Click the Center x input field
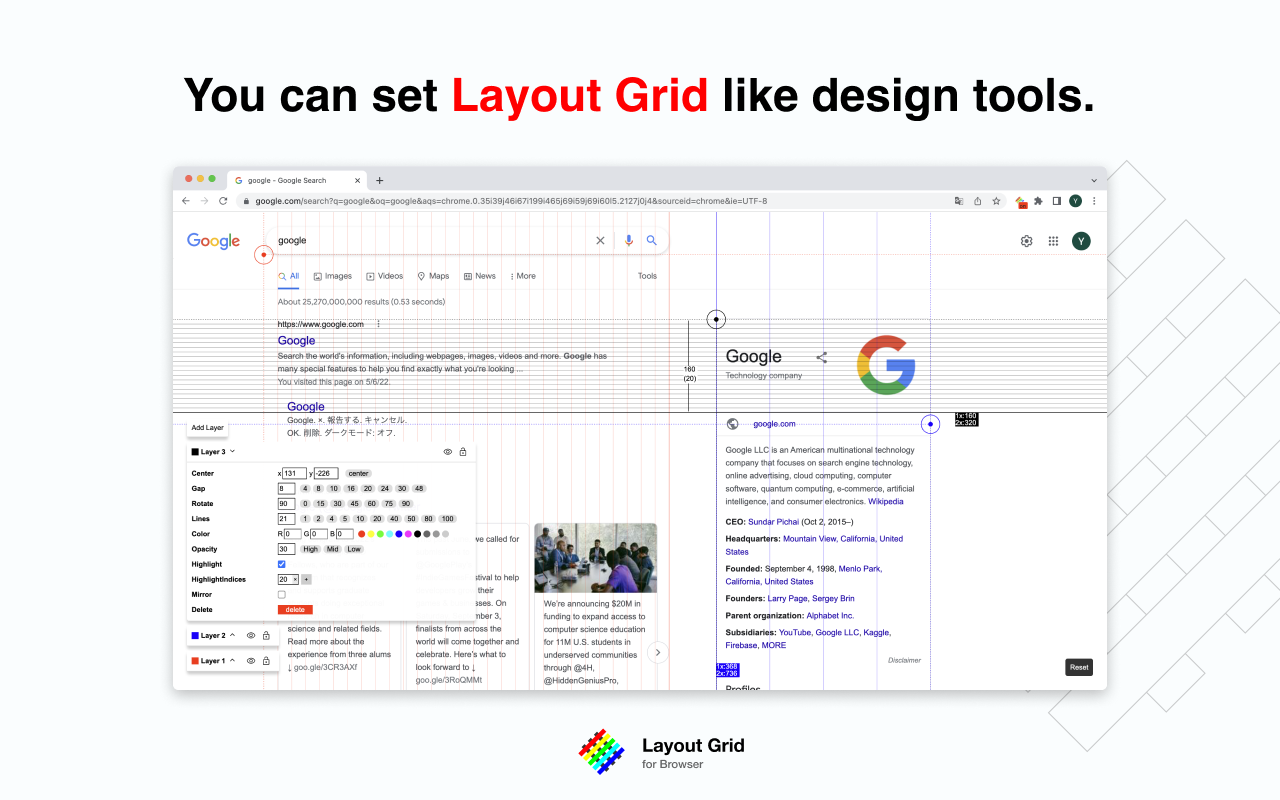The height and width of the screenshot is (800, 1280). point(294,473)
